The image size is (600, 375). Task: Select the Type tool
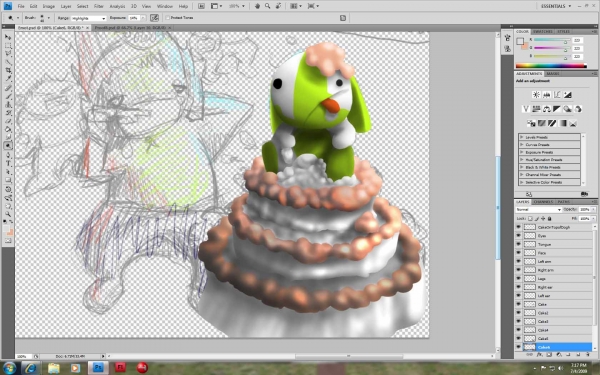pos(8,163)
